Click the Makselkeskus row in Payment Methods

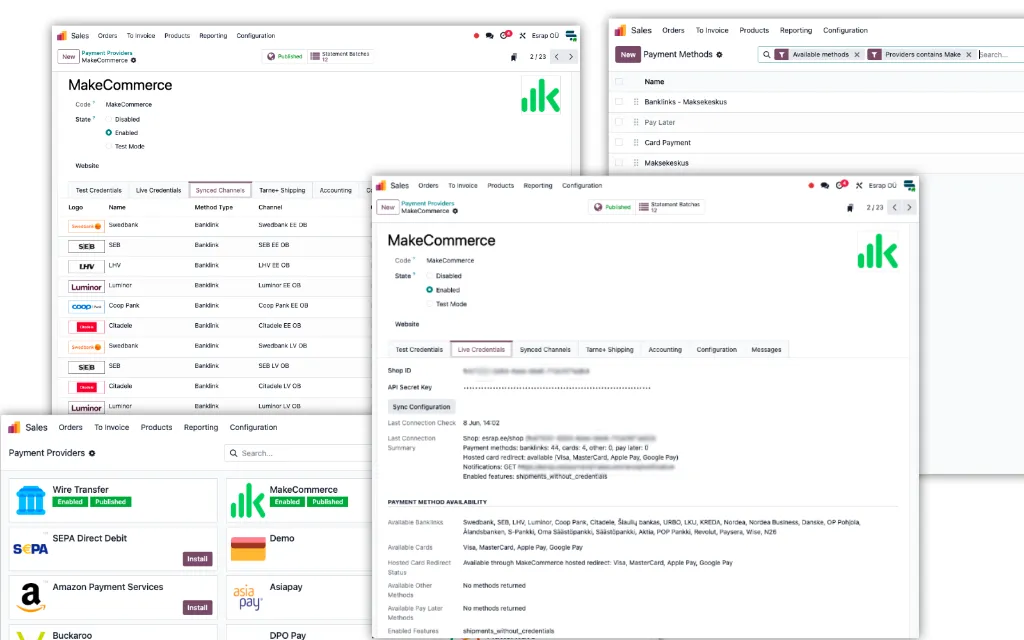point(816,163)
